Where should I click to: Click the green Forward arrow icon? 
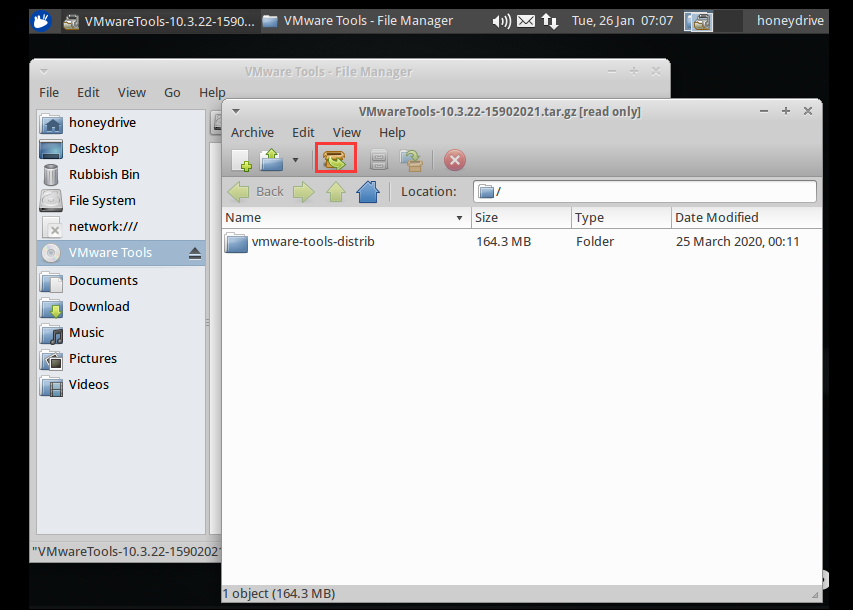point(304,192)
